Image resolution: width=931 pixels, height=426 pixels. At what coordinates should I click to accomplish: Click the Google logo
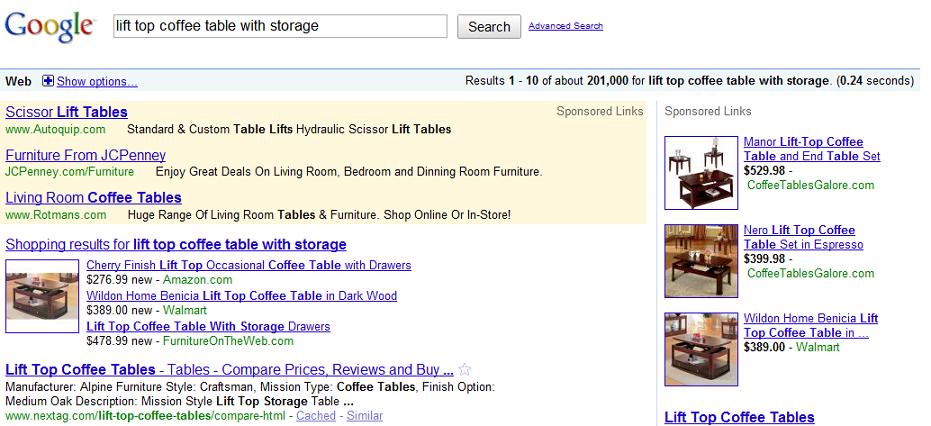click(x=50, y=26)
